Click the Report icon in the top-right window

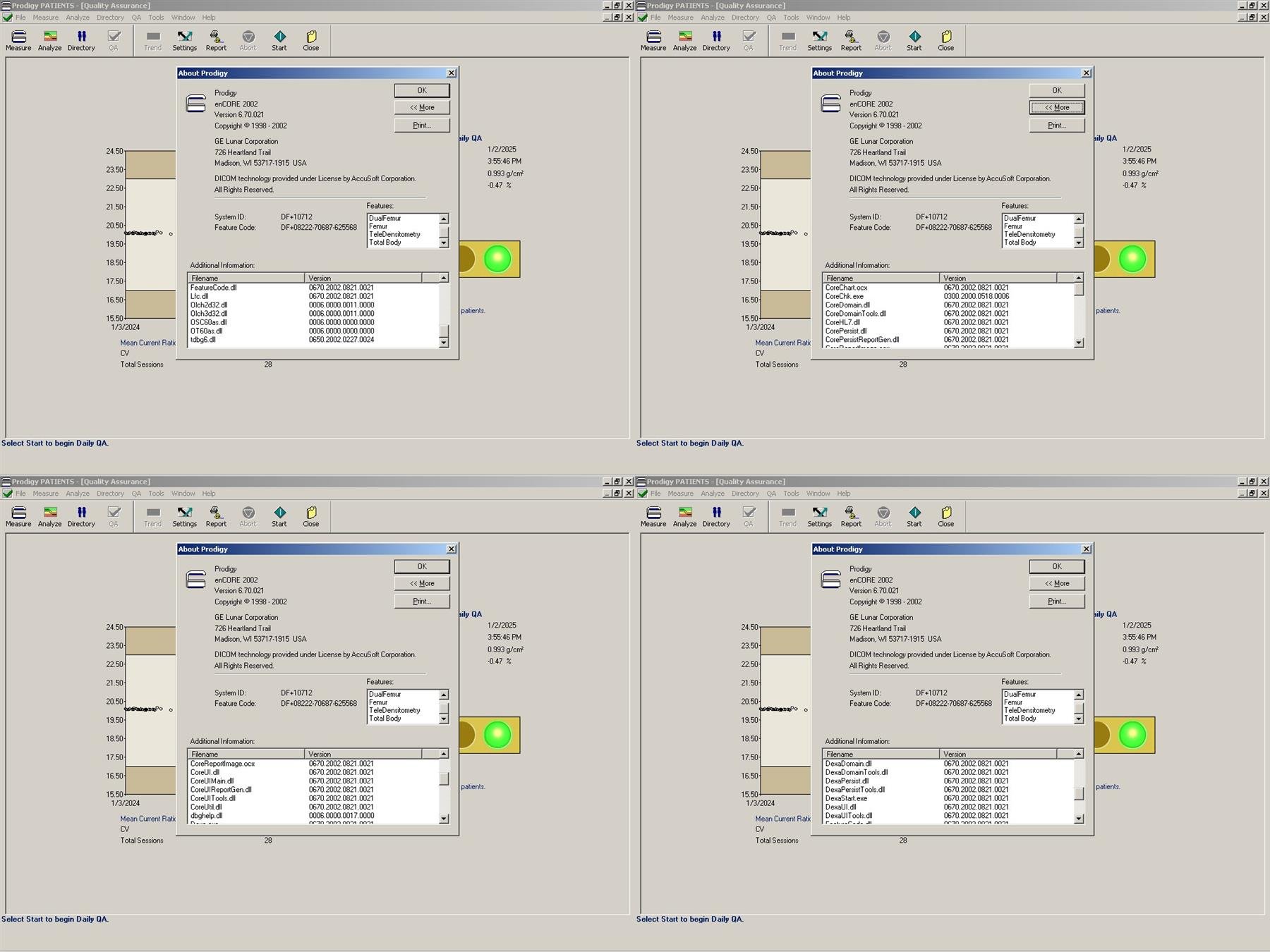pyautogui.click(x=851, y=40)
